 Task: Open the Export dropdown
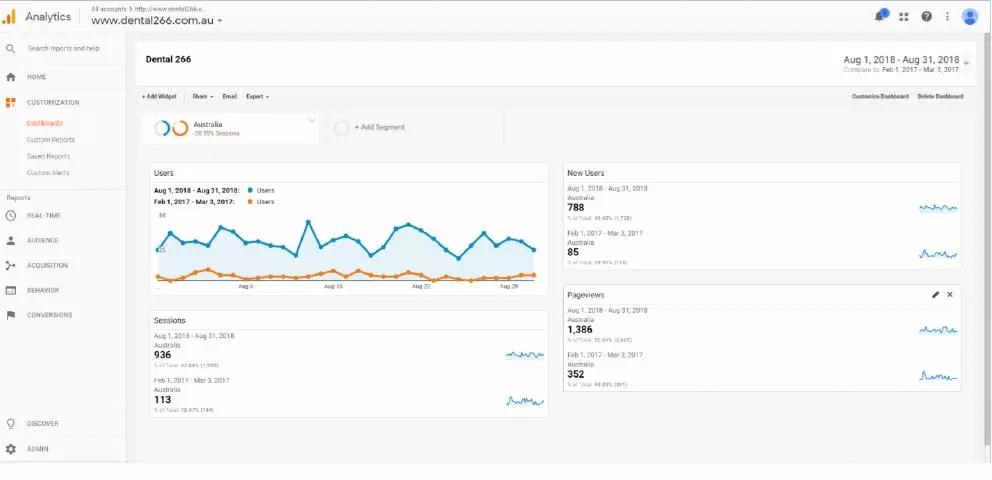coord(257,97)
